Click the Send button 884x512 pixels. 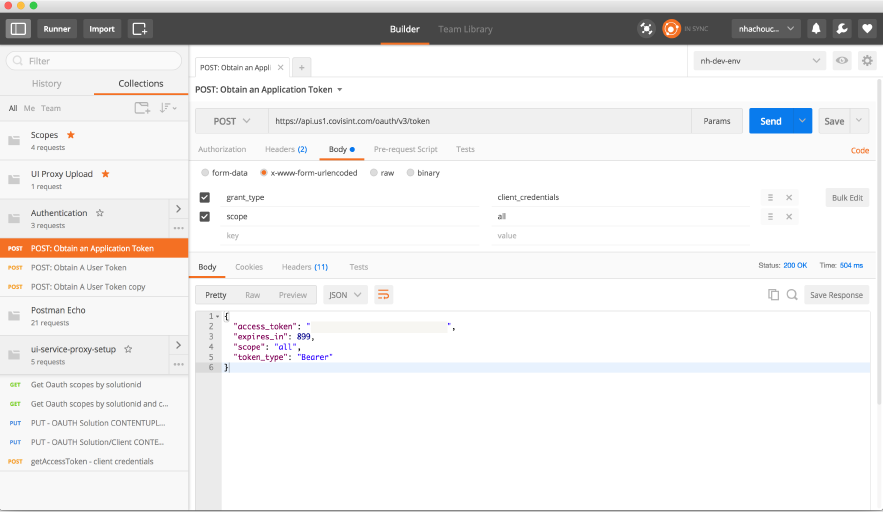pos(770,121)
